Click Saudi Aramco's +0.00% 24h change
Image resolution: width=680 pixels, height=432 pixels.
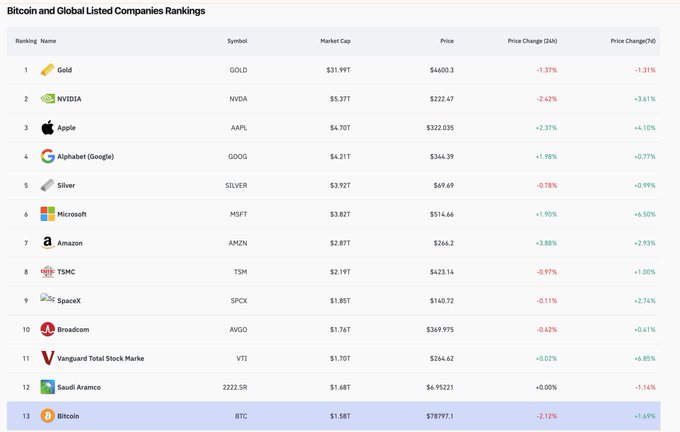coord(546,387)
